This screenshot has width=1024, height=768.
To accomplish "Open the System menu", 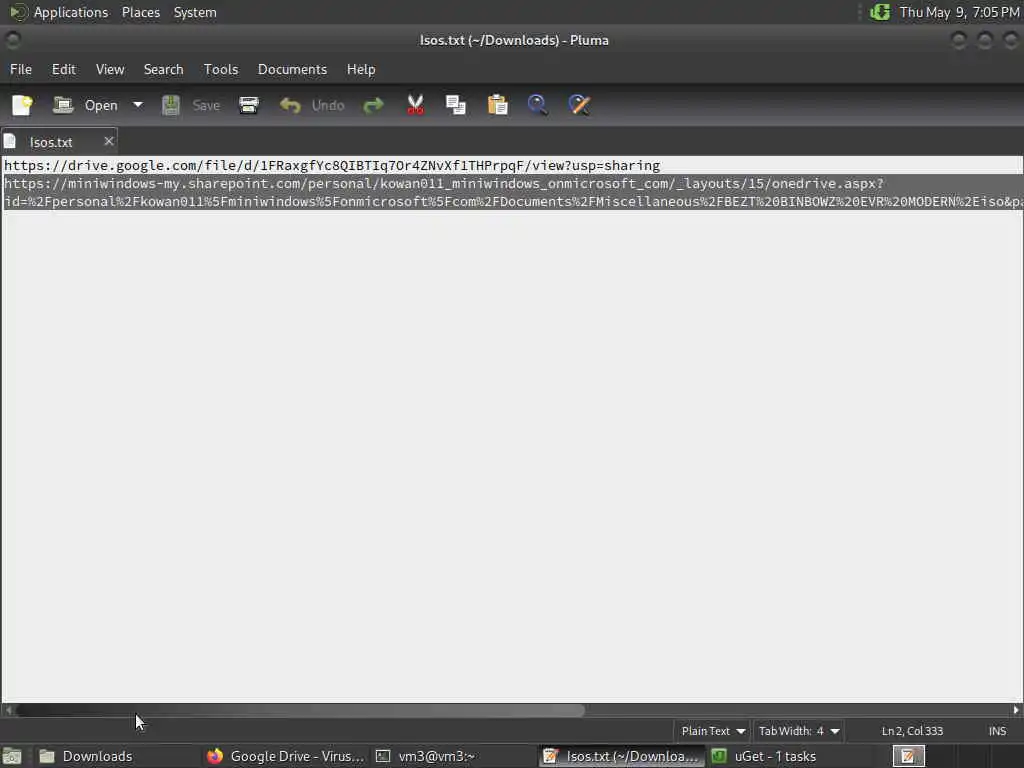I will click(x=195, y=12).
